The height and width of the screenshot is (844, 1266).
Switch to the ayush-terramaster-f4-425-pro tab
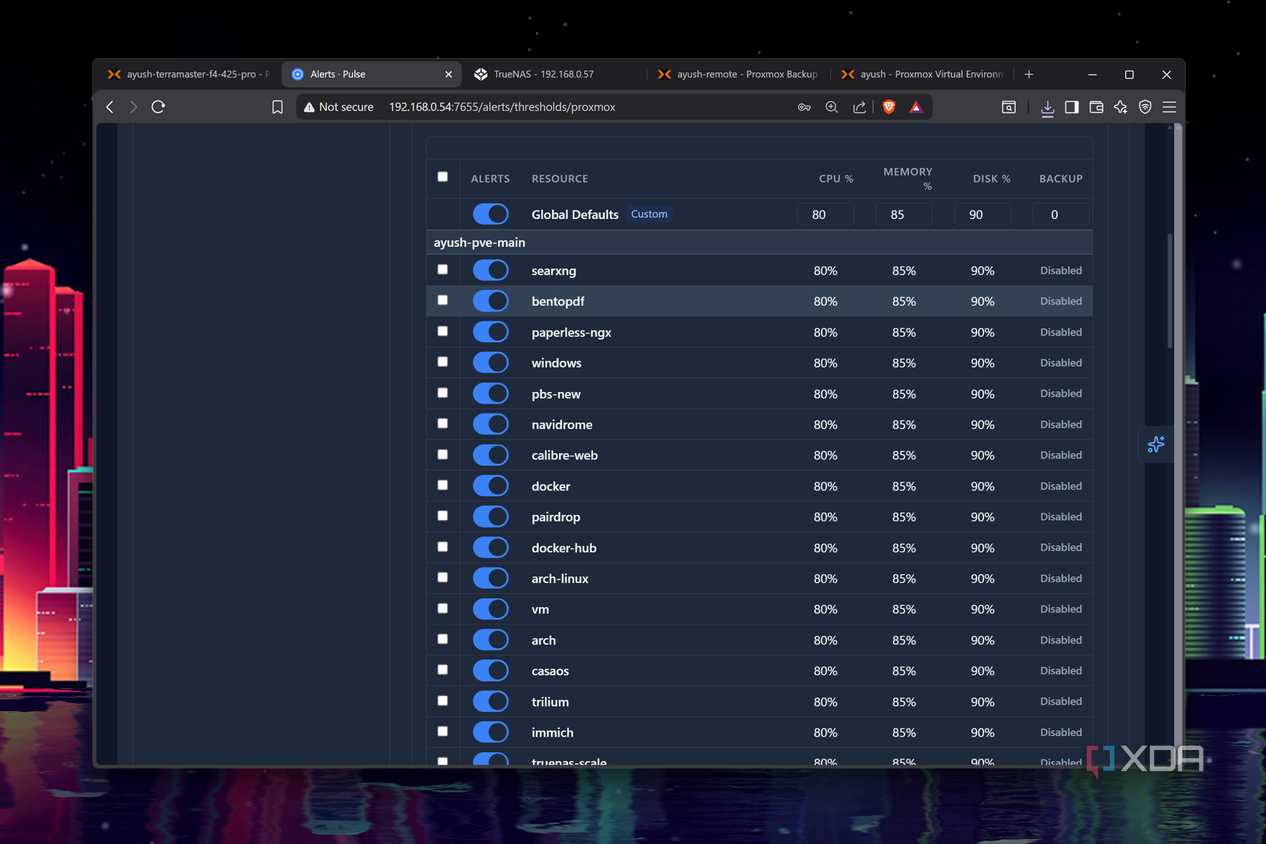tap(188, 74)
